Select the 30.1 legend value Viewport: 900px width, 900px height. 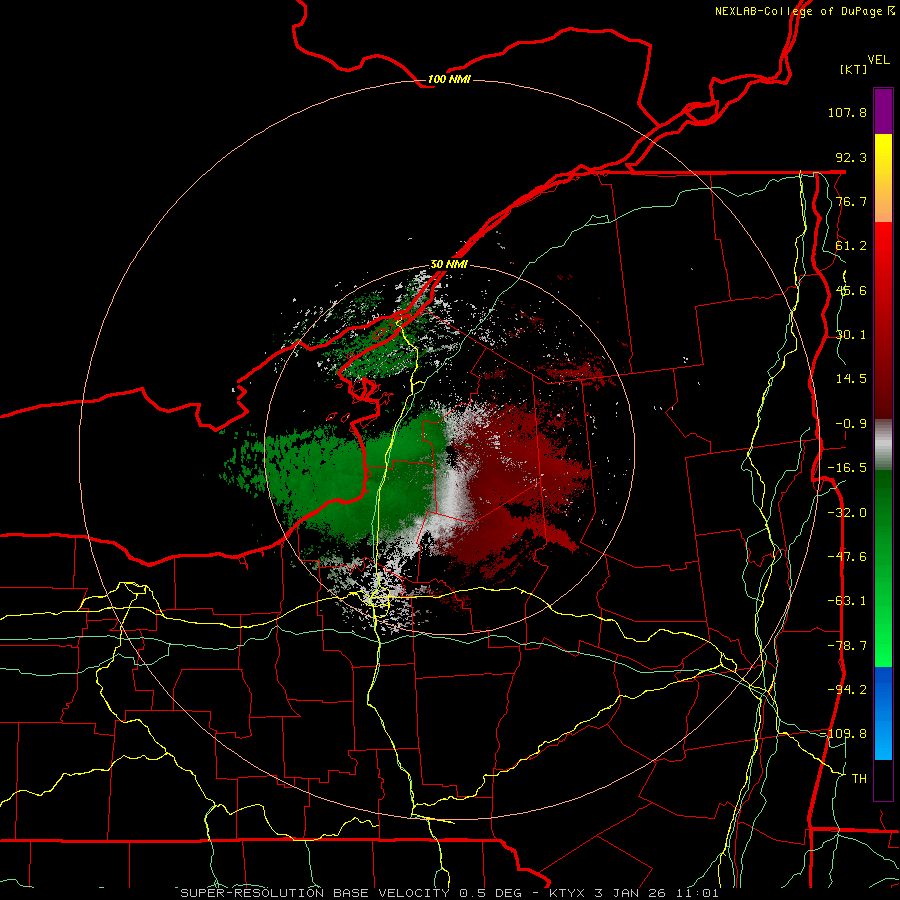point(851,335)
